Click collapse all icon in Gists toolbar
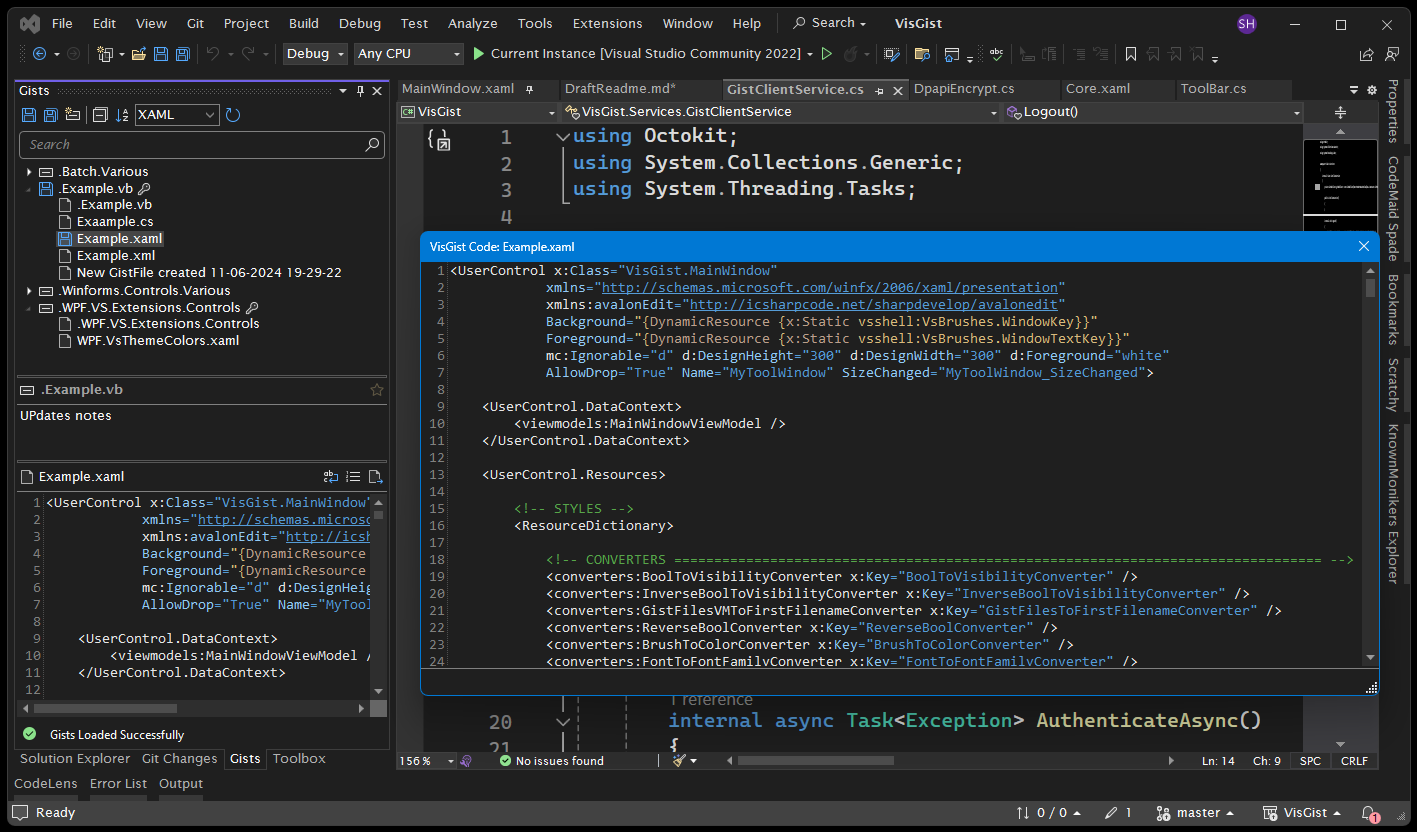The width and height of the screenshot is (1417, 832). pos(100,115)
